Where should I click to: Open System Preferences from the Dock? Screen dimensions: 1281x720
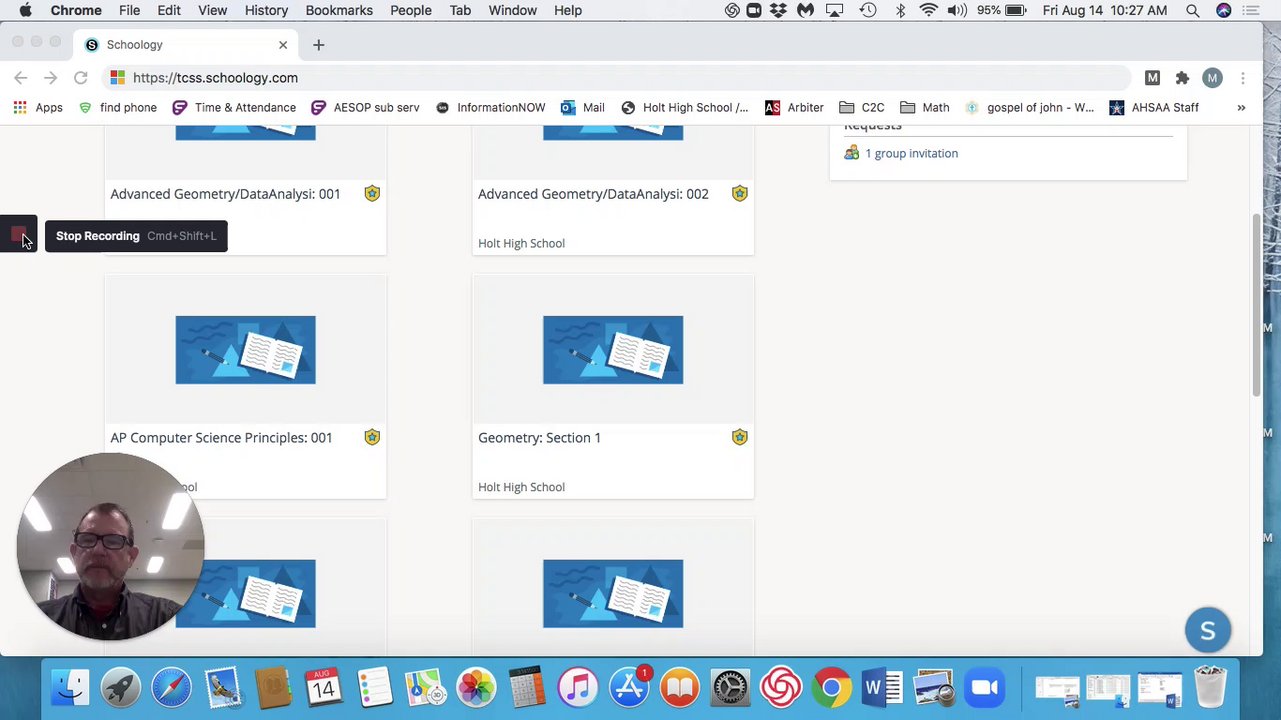click(x=730, y=688)
